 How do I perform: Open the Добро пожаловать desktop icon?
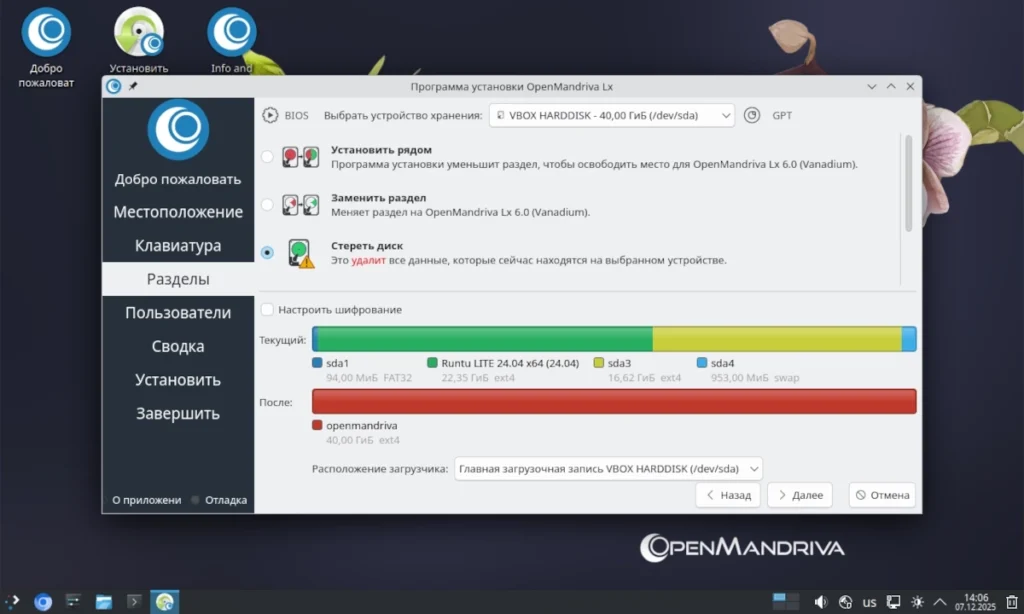click(x=46, y=47)
